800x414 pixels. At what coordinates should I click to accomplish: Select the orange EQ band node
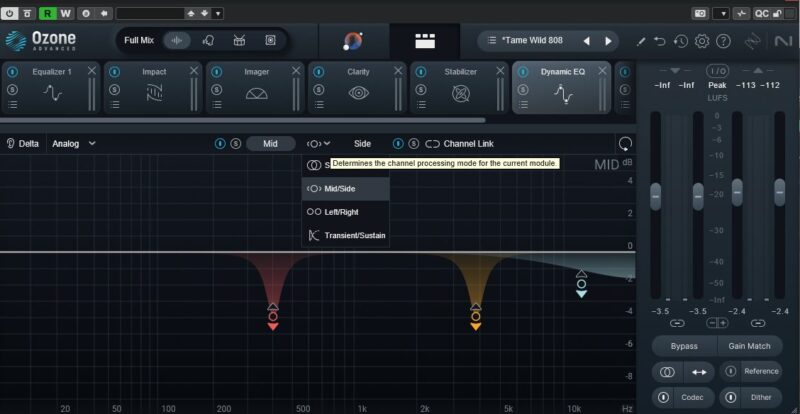pos(476,316)
